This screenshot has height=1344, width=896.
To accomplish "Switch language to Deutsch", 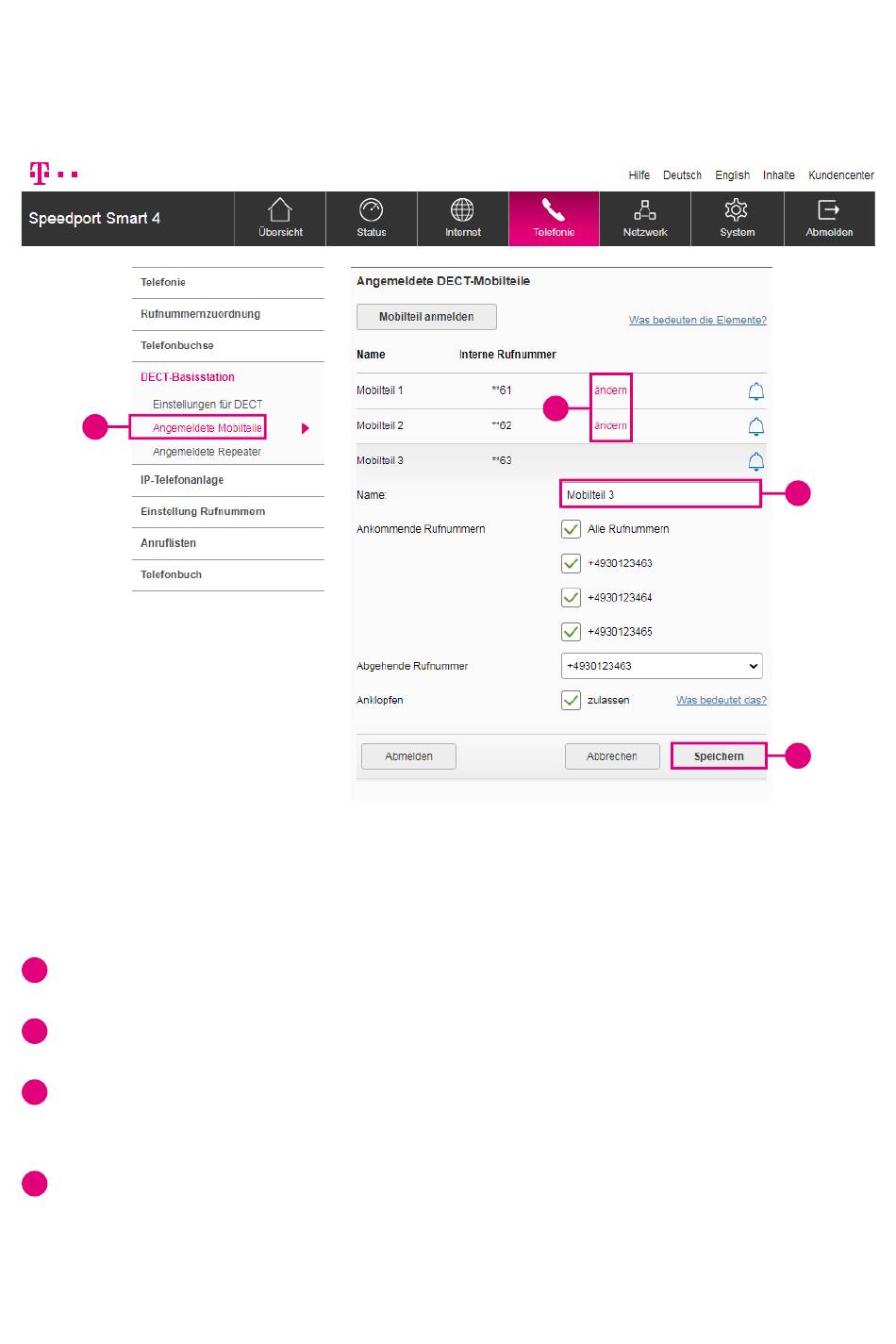I will 682,175.
